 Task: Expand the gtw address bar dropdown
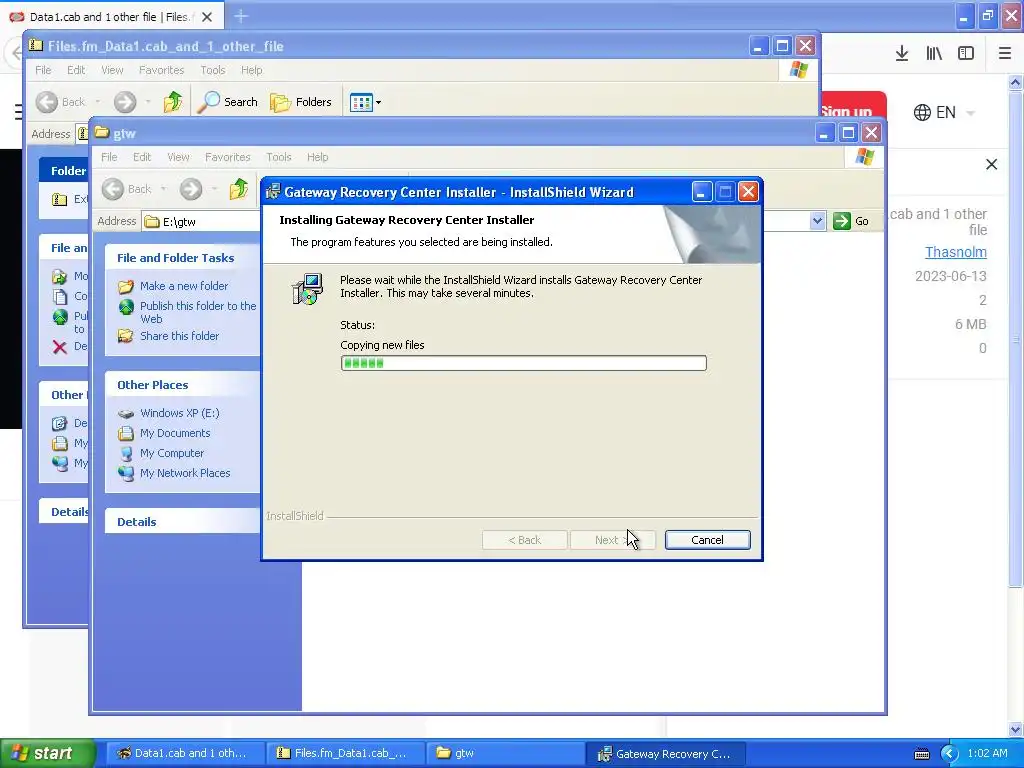[817, 221]
